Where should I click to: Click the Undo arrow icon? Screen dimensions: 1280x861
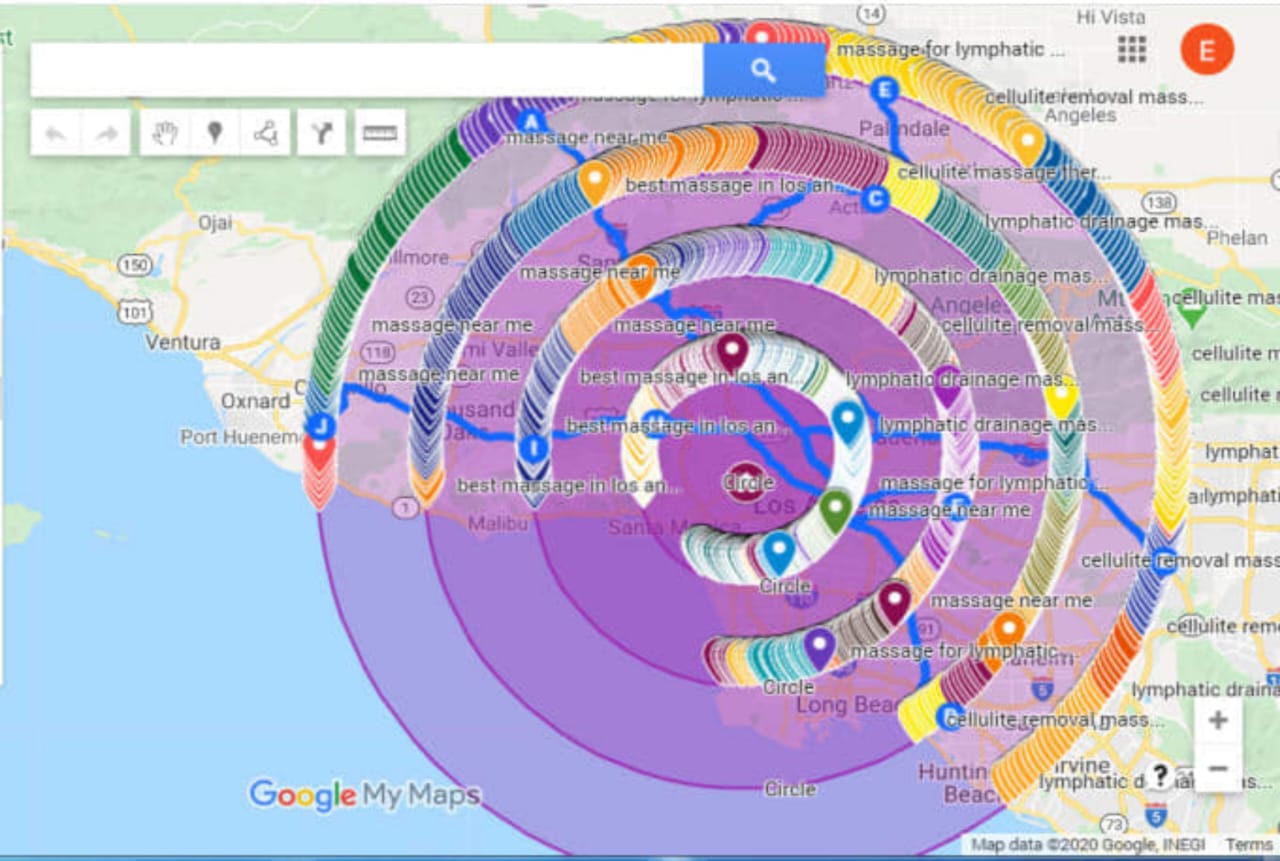[55, 131]
